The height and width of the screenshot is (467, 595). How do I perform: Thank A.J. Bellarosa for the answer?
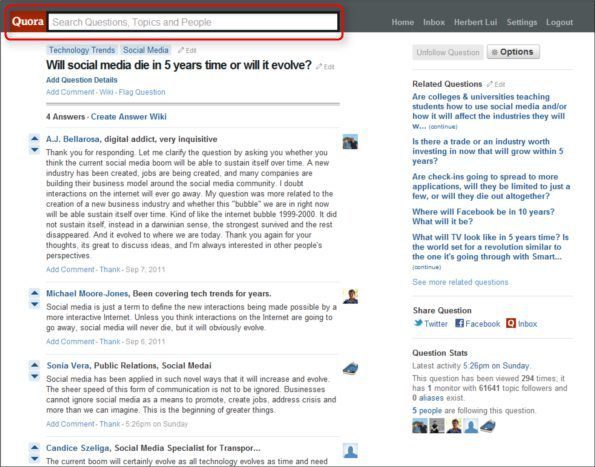110,269
